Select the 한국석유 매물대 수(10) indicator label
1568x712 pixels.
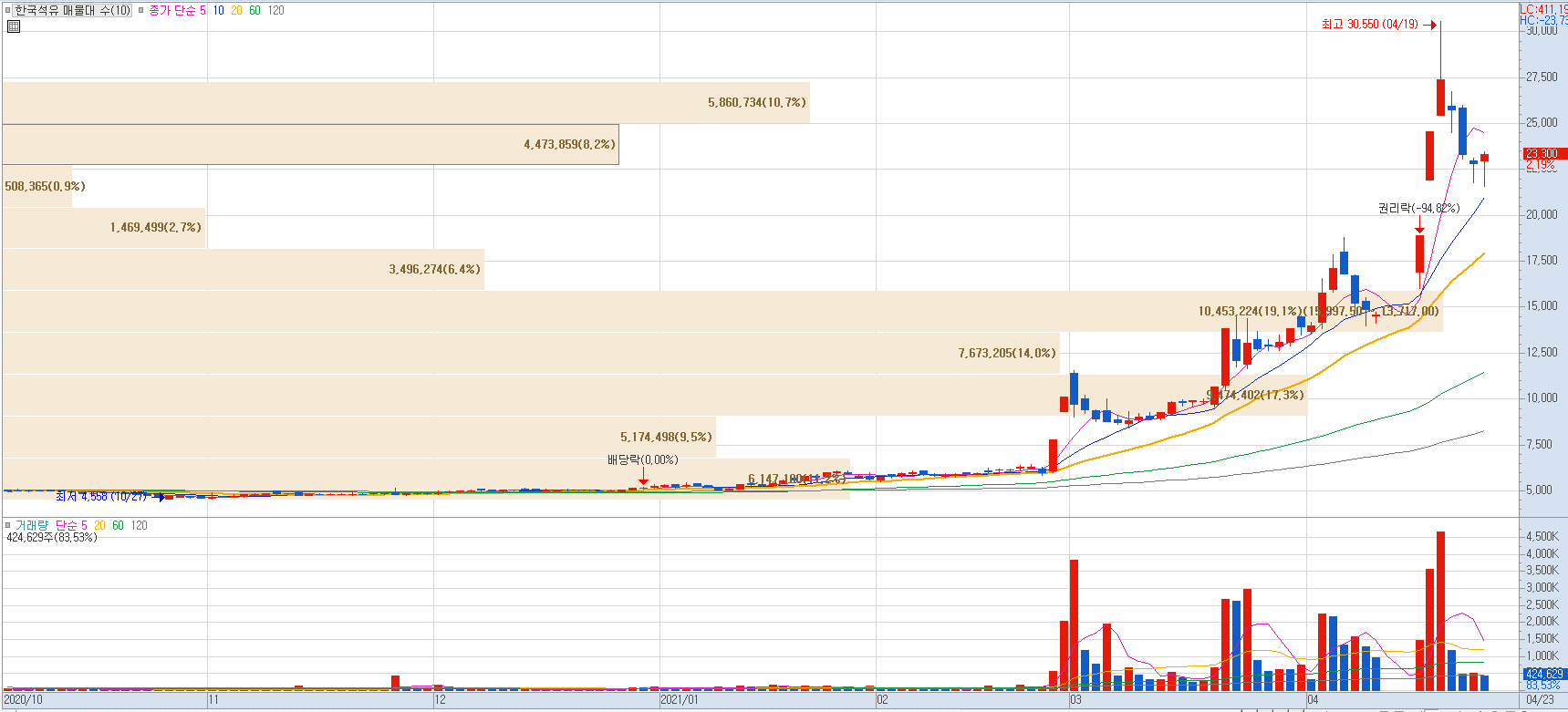73,11
